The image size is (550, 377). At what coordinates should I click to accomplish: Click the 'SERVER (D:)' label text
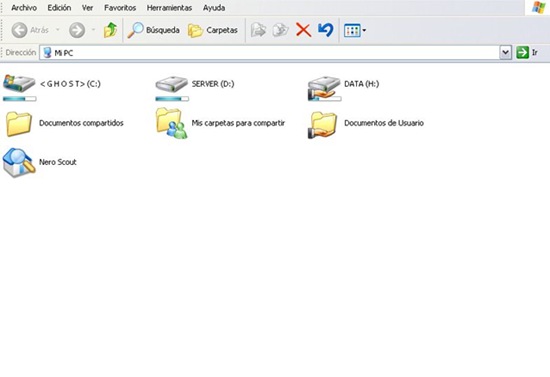tap(213, 84)
